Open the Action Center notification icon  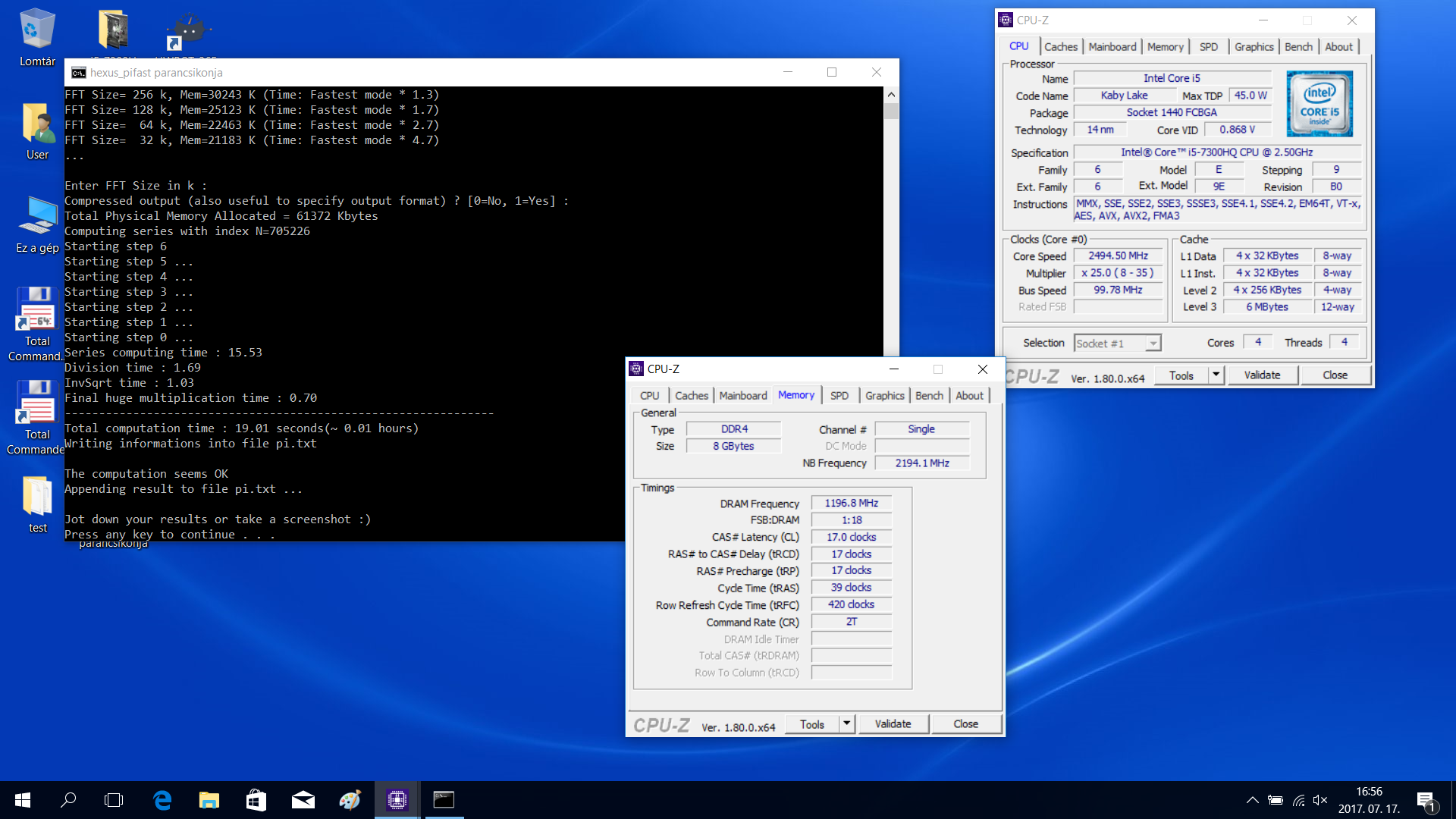point(1426,800)
